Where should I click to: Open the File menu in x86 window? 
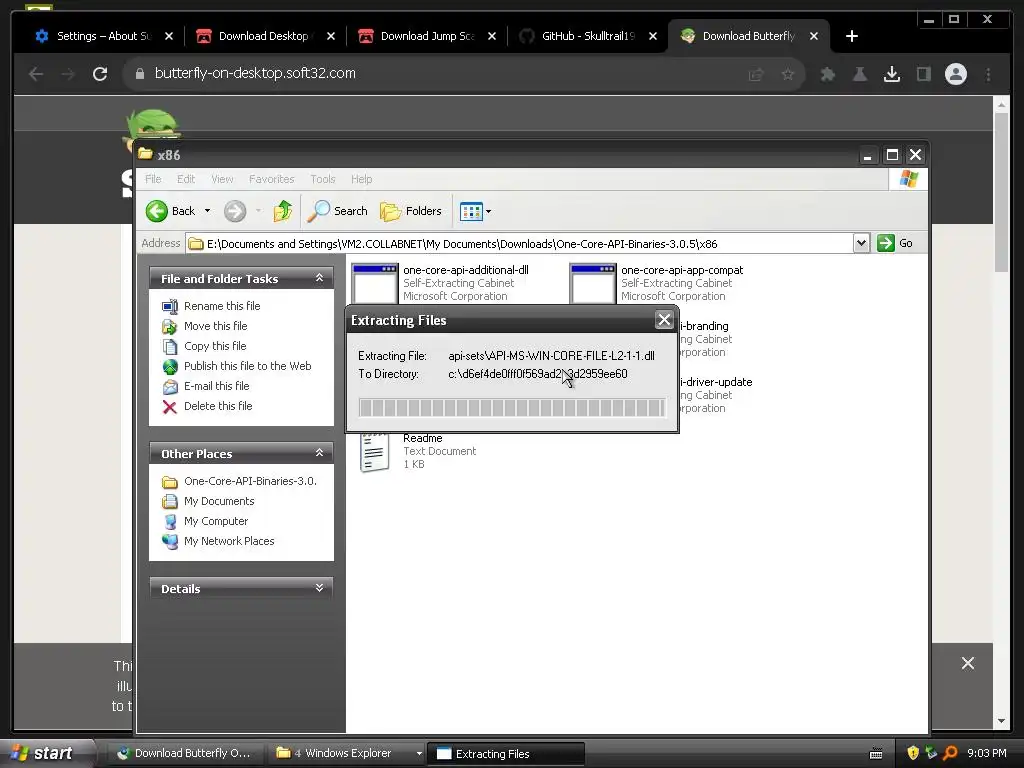pyautogui.click(x=153, y=179)
